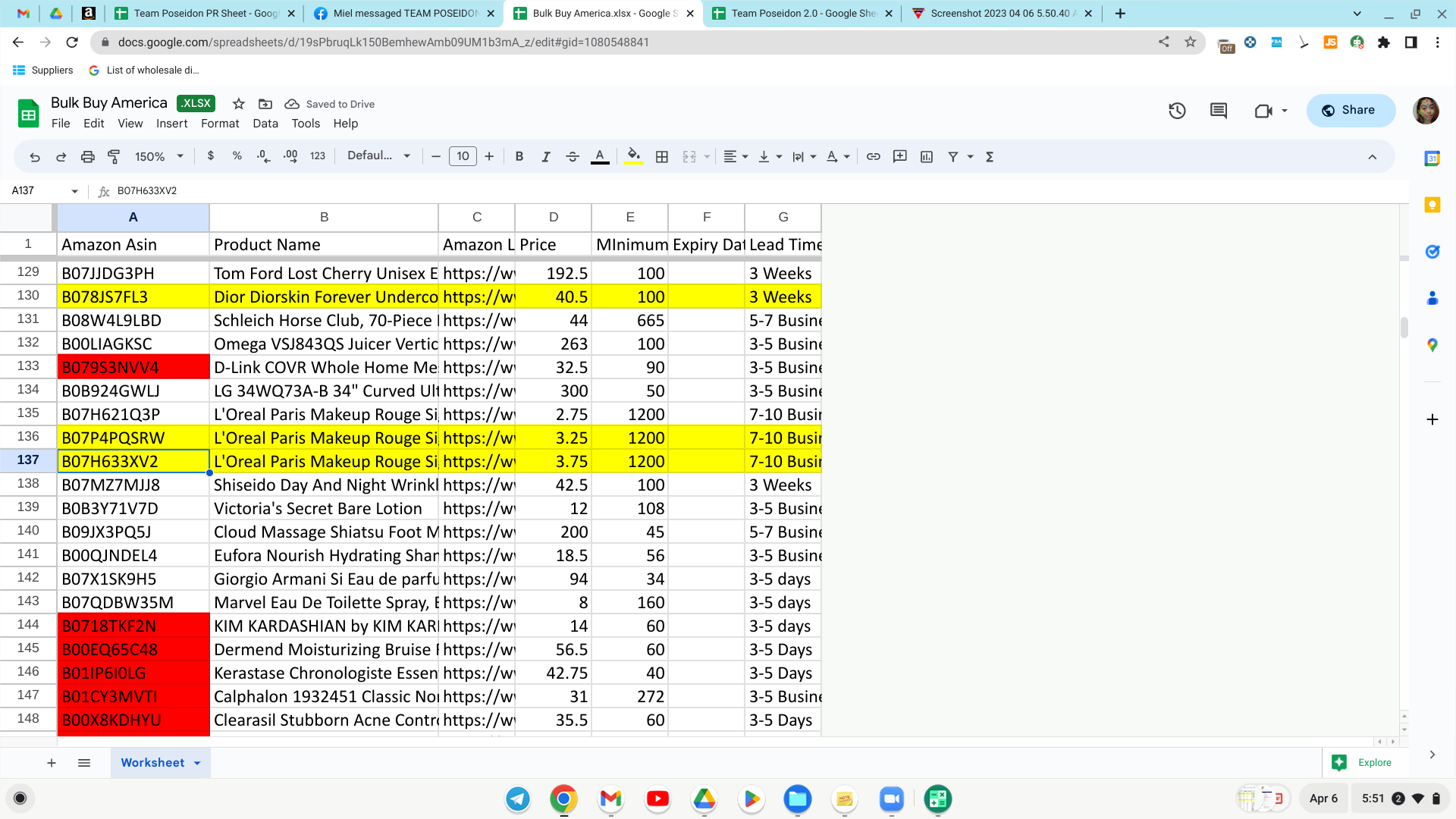Open the Worksheet tab options arrow

(x=197, y=763)
